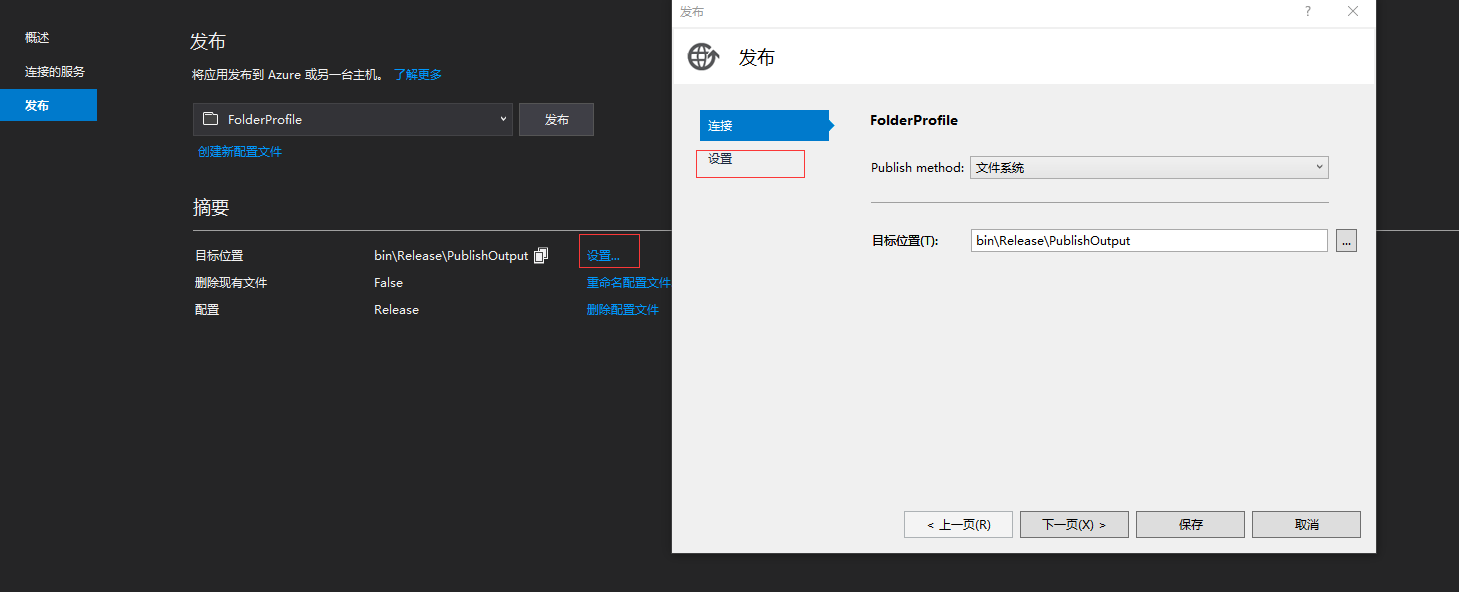The image size is (1459, 592).
Task: Click the 下一页(X) button
Action: point(1074,524)
